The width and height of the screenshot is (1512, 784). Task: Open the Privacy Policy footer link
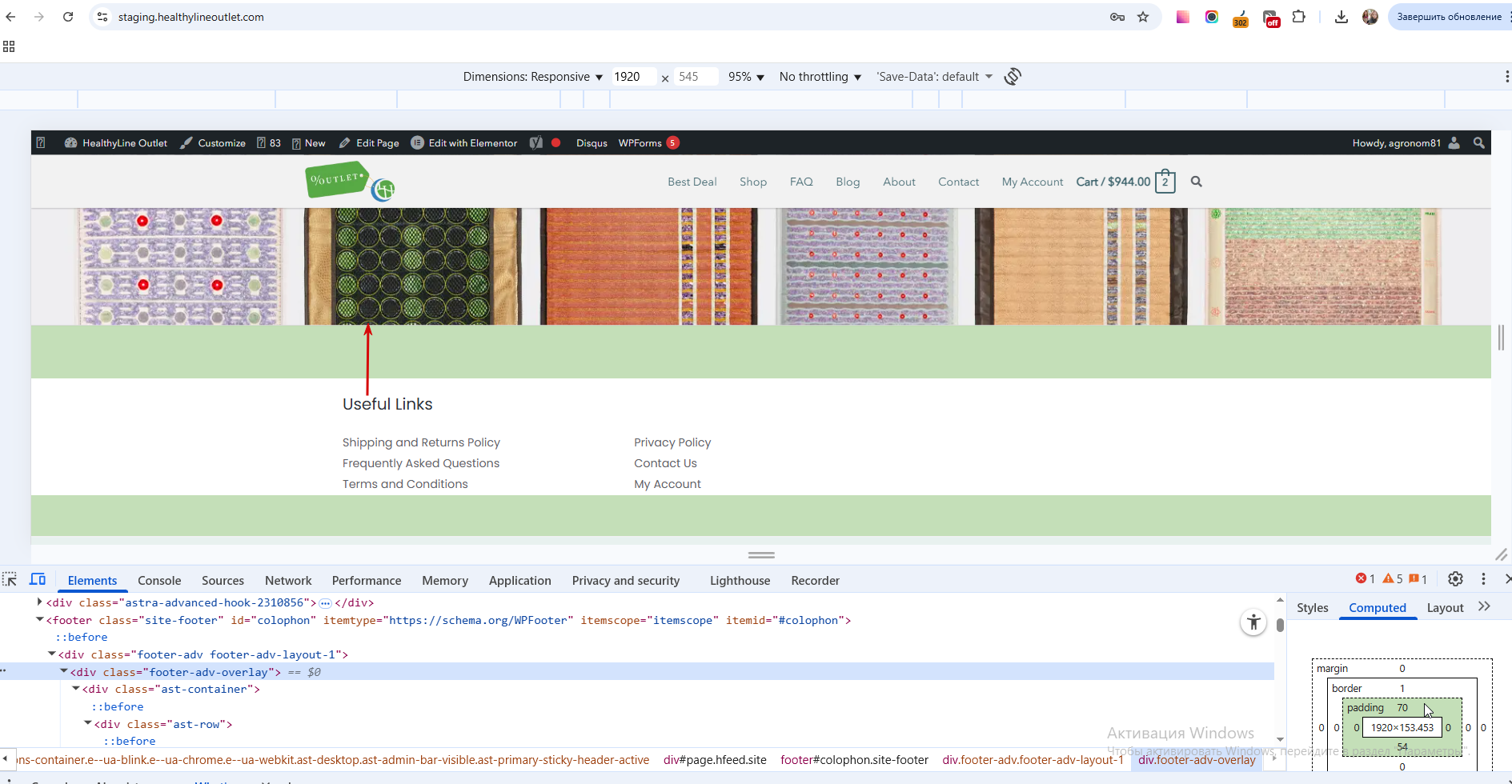coord(672,442)
